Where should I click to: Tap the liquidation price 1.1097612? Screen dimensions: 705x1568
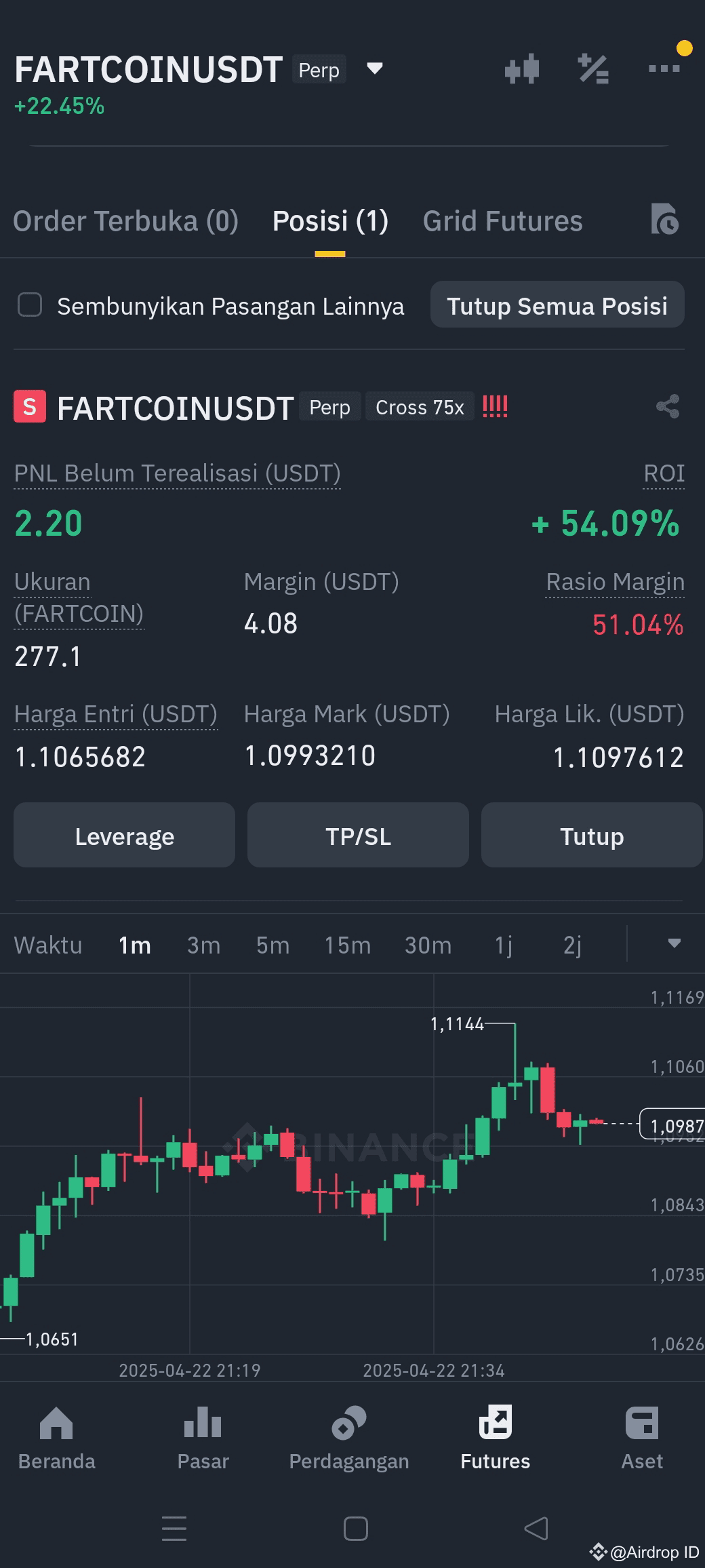pos(618,758)
